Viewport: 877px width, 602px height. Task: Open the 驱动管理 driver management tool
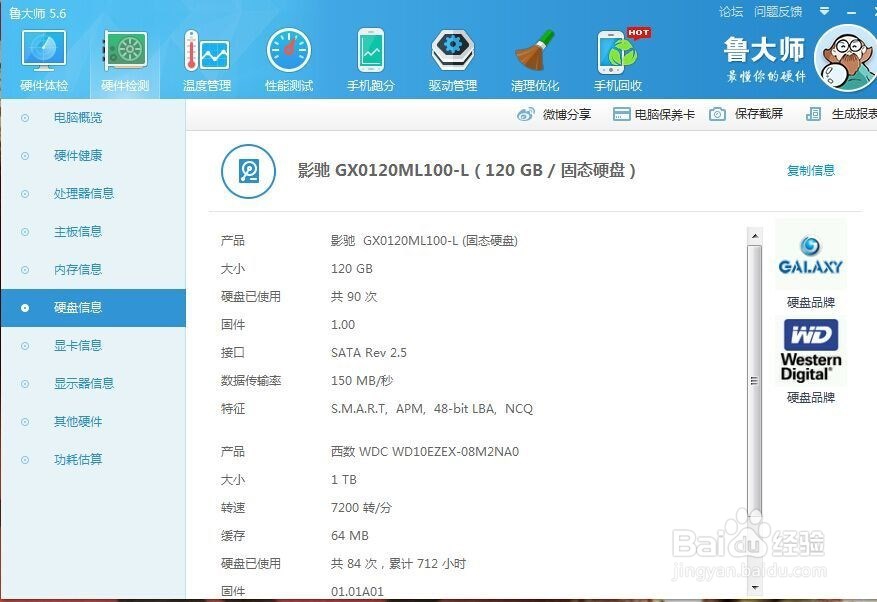[453, 57]
